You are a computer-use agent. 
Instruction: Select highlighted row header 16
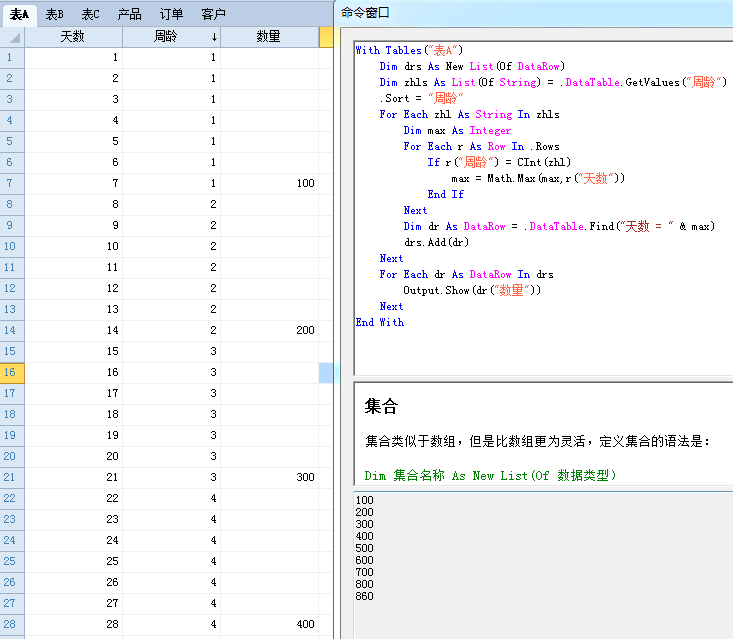pyautogui.click(x=12, y=372)
